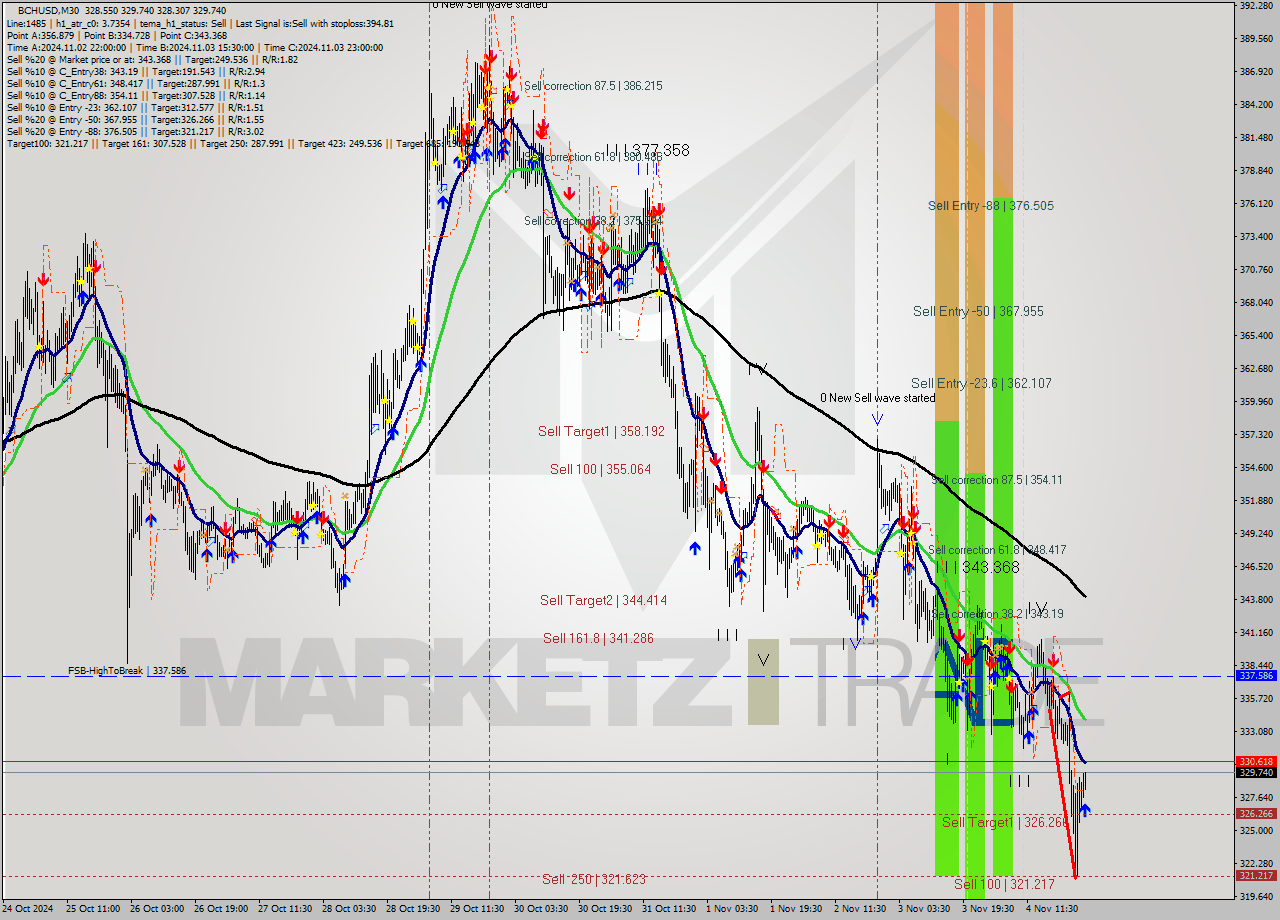Click the red 326.266 tag on price axis
The width and height of the screenshot is (1280, 920).
click(1256, 814)
